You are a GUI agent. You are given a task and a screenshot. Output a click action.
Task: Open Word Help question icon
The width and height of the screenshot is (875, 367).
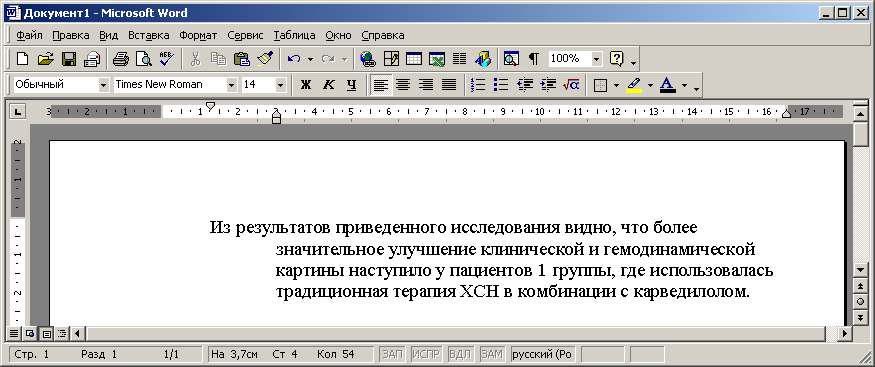(617, 58)
